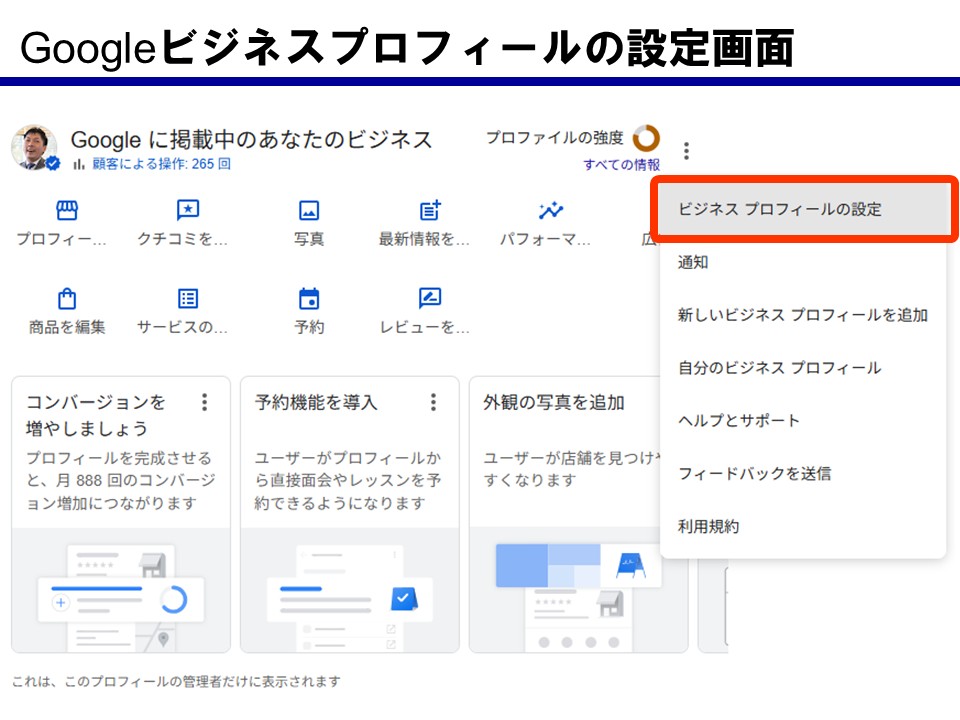Choose フィードバックを送信 menu item
The image size is (960, 720).
click(x=803, y=473)
